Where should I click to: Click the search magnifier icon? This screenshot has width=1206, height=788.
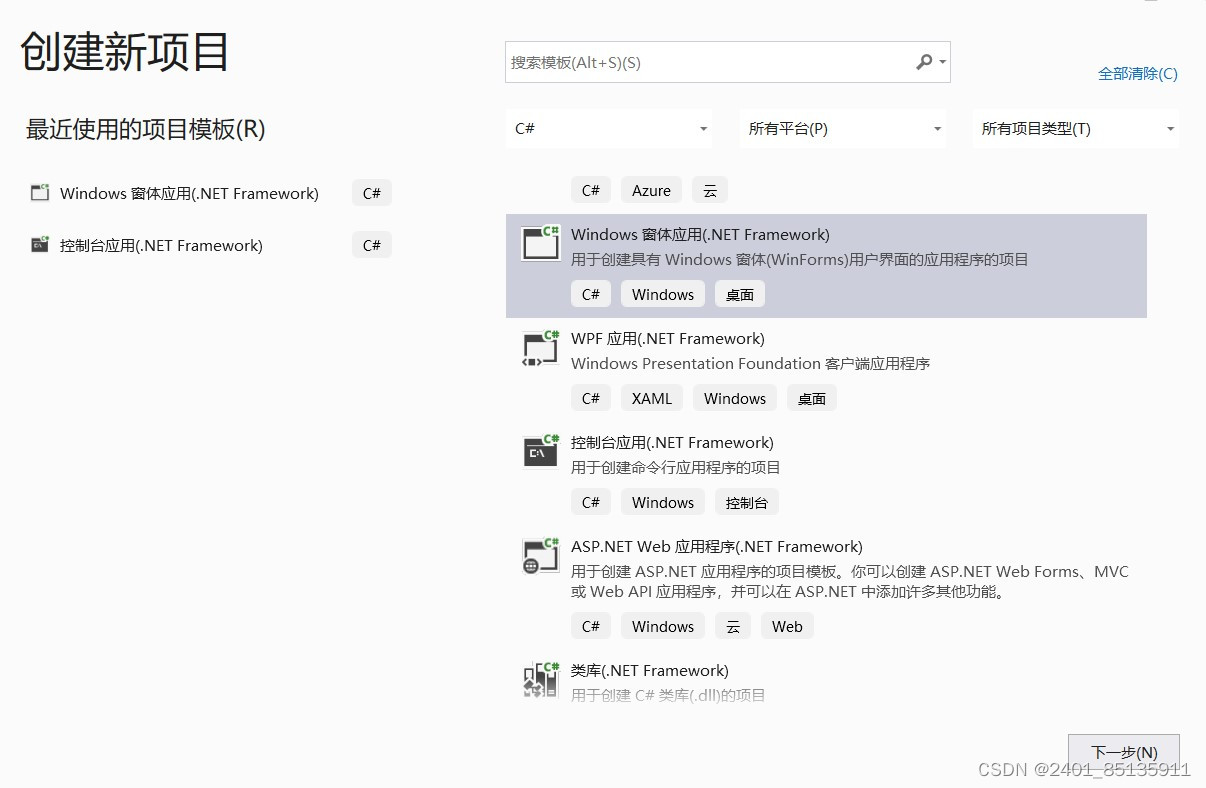[924, 62]
